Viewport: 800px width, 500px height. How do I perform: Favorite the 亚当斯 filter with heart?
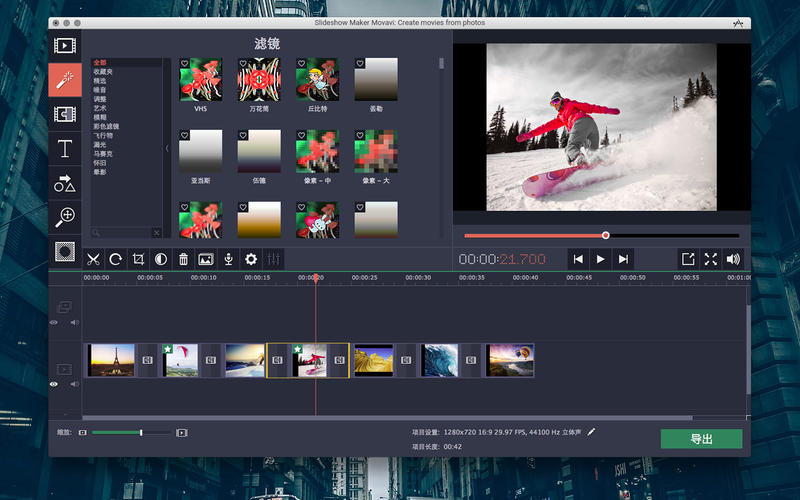click(184, 135)
